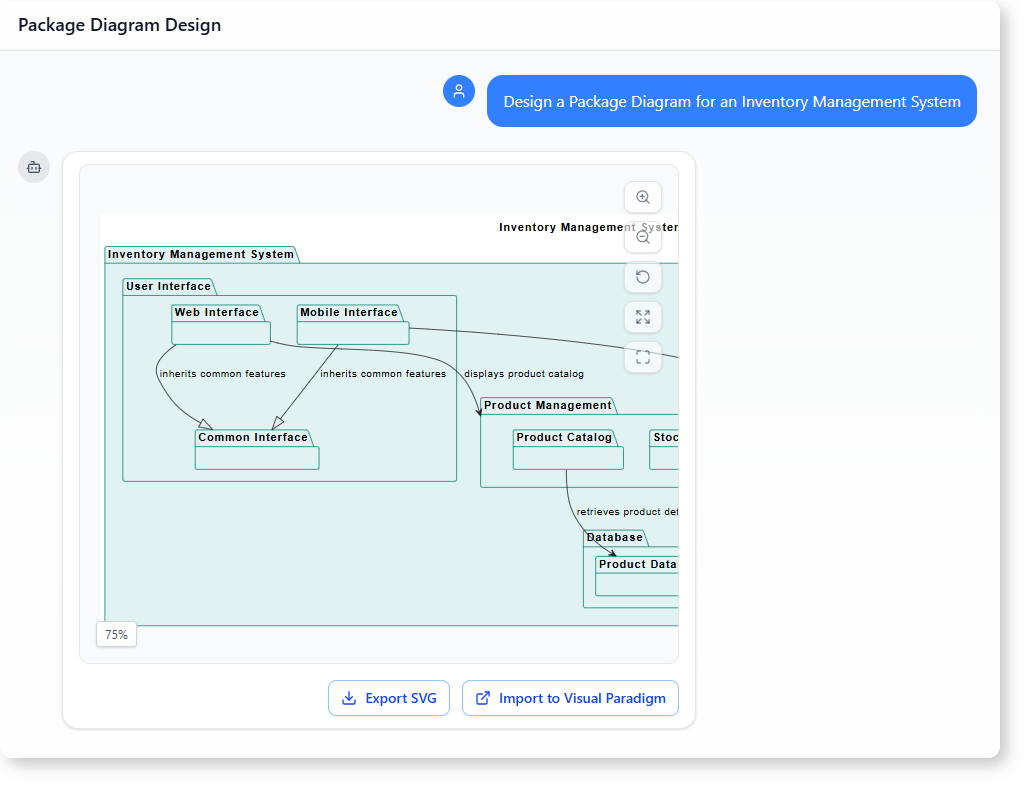Zoom in on the diagram

(x=643, y=197)
